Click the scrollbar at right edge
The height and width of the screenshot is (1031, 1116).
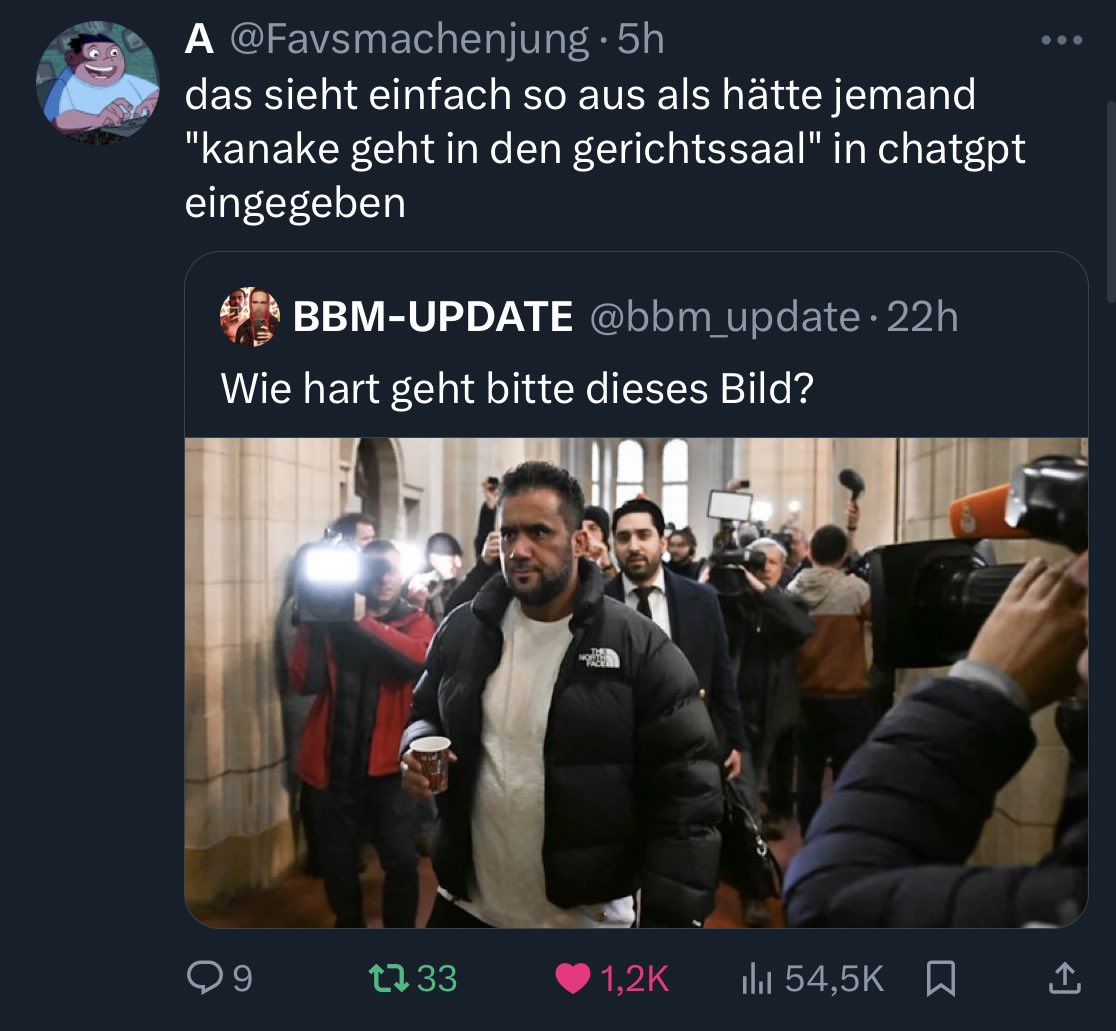point(1112,203)
